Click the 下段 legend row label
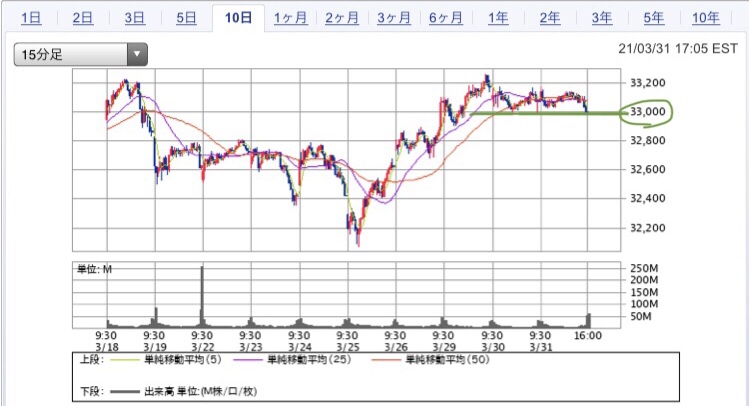750x406 pixels. click(92, 392)
